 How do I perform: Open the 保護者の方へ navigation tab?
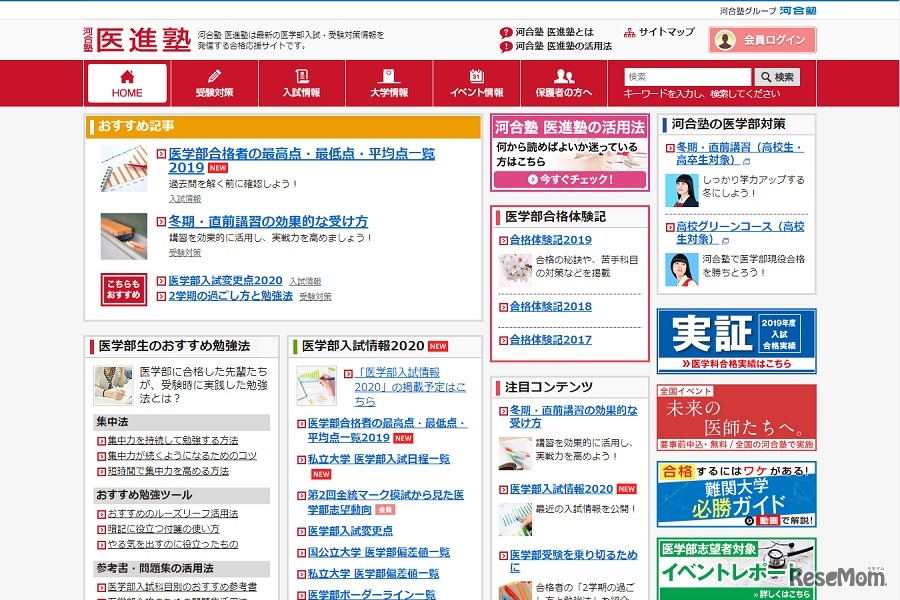pyautogui.click(x=564, y=83)
